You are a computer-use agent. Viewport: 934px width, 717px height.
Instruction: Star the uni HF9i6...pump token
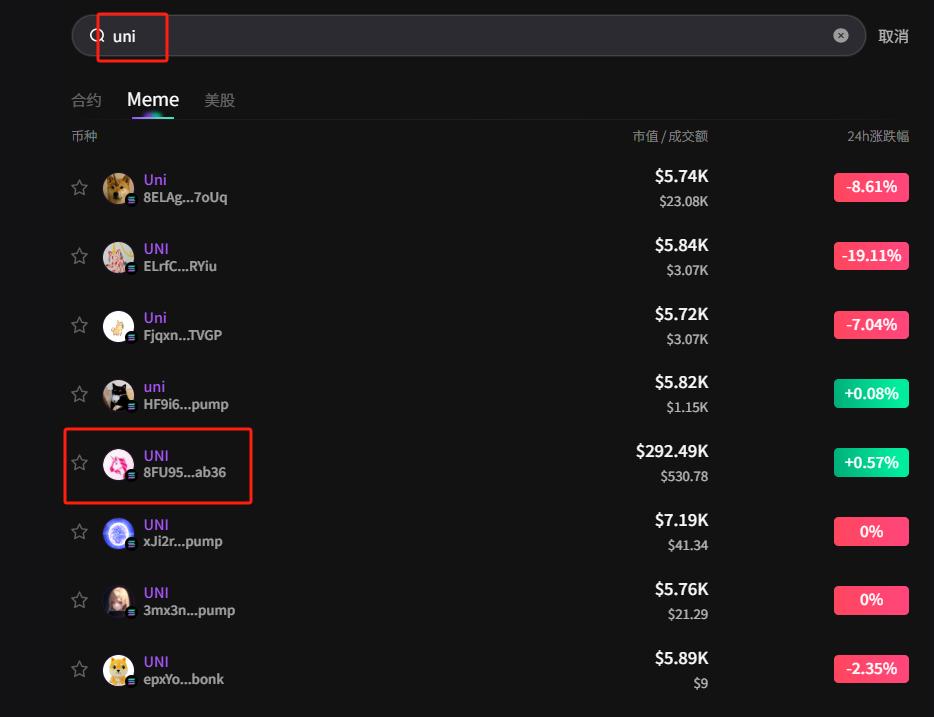[79, 395]
